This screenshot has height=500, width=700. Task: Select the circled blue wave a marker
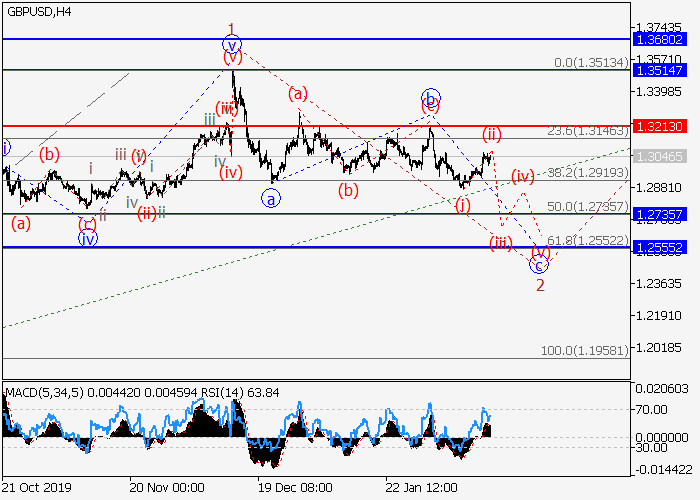(x=271, y=199)
